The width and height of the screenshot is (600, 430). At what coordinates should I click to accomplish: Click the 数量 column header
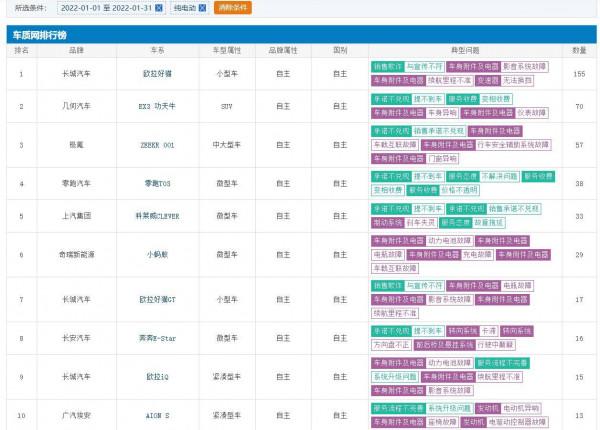click(579, 50)
